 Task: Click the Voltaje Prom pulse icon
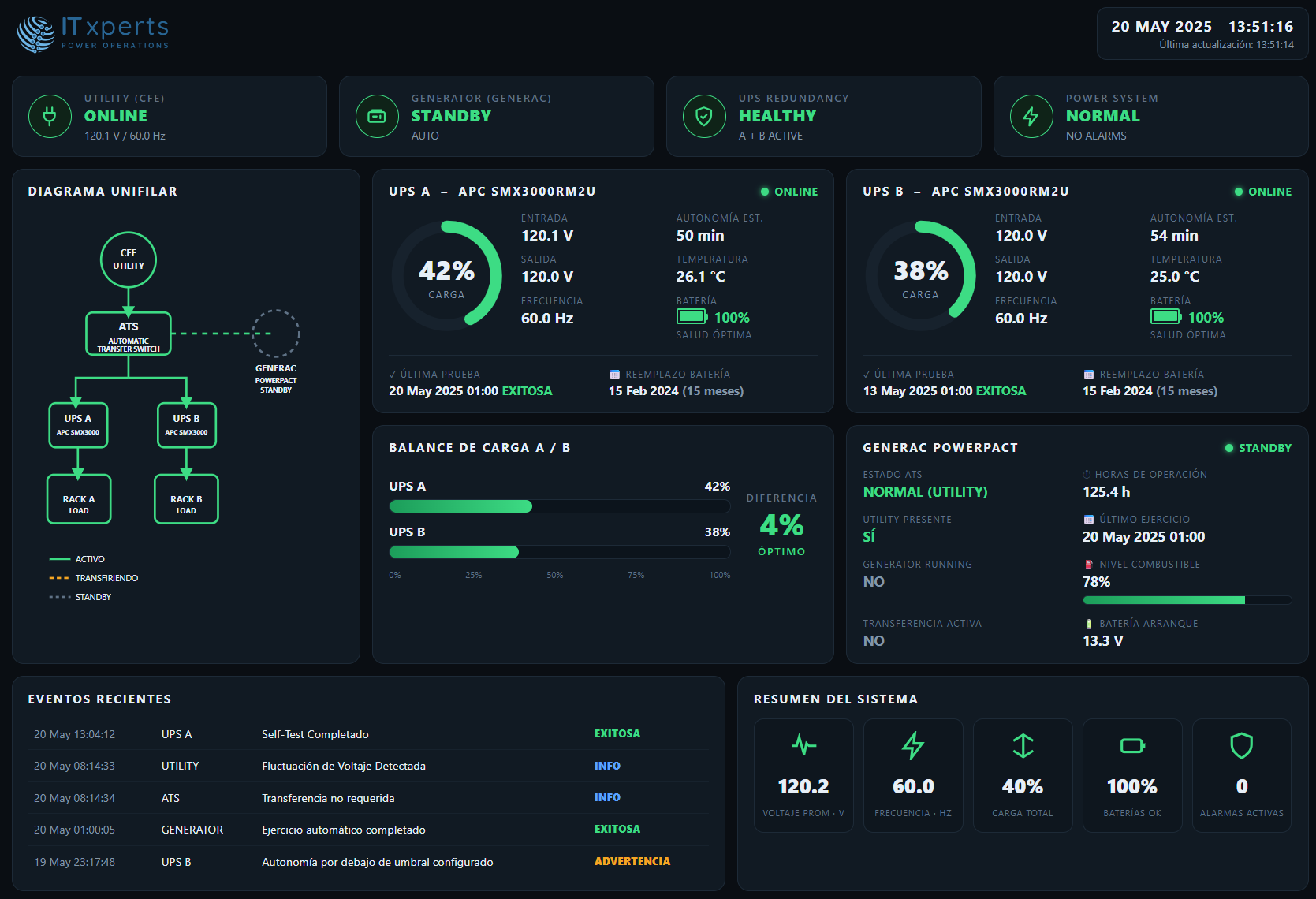click(803, 745)
